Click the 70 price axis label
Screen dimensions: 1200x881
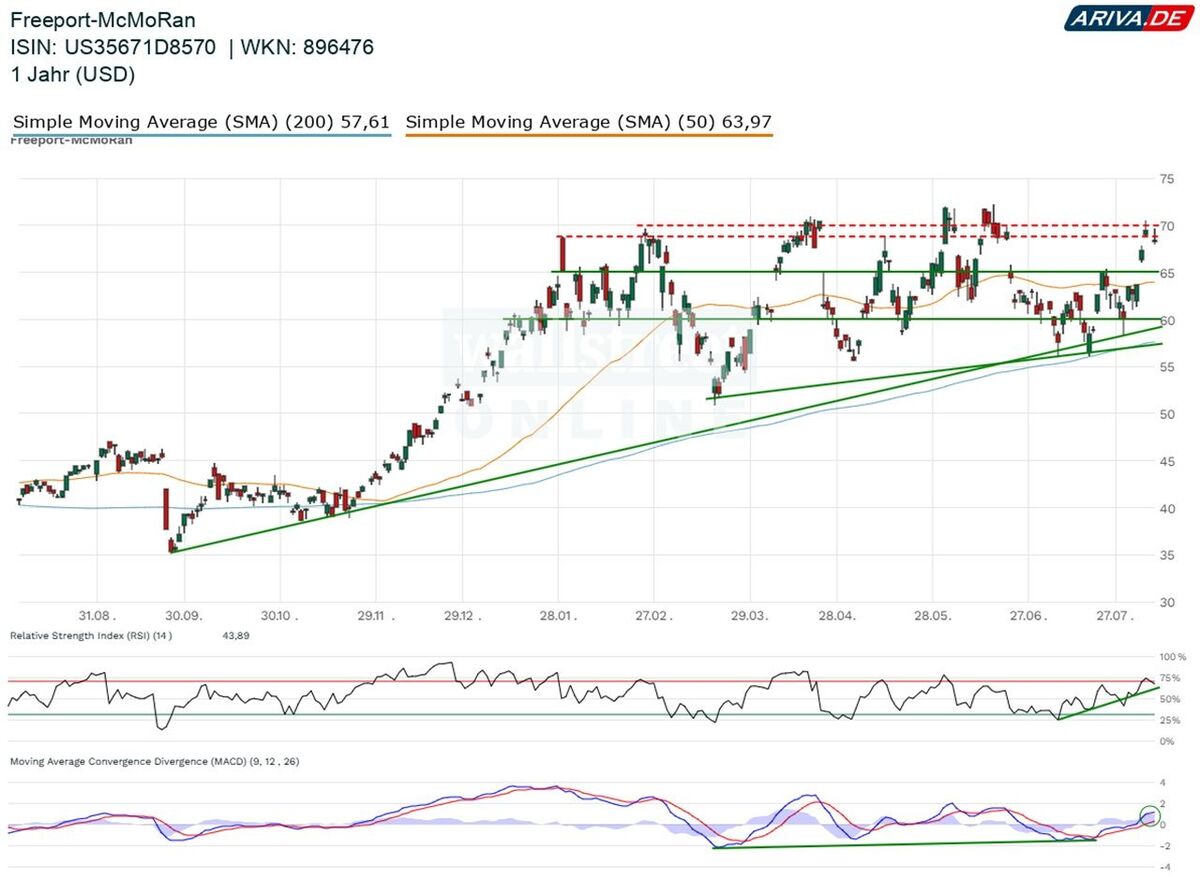point(1166,227)
